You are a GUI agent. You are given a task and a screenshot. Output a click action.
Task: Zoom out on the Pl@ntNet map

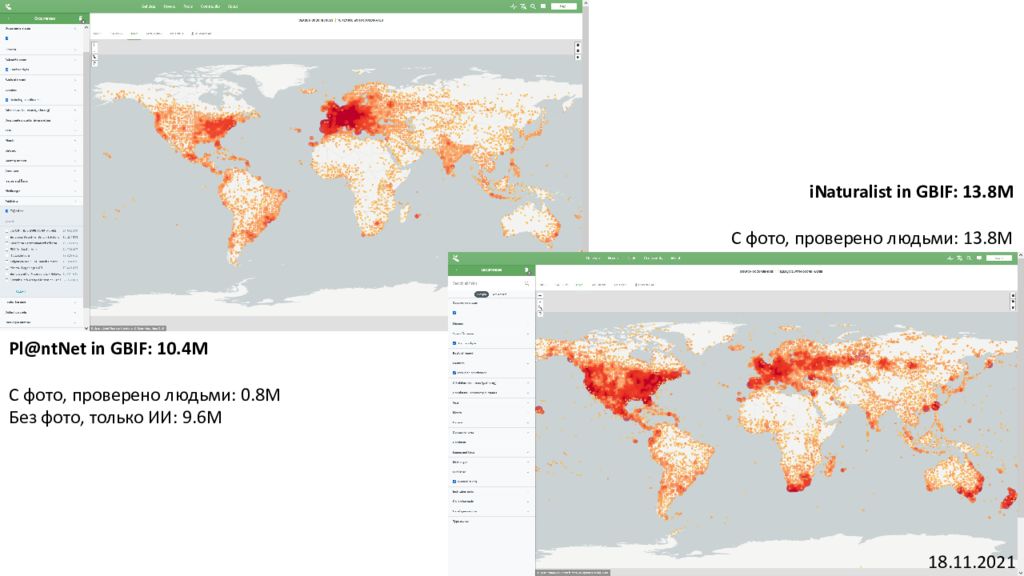[x=95, y=51]
